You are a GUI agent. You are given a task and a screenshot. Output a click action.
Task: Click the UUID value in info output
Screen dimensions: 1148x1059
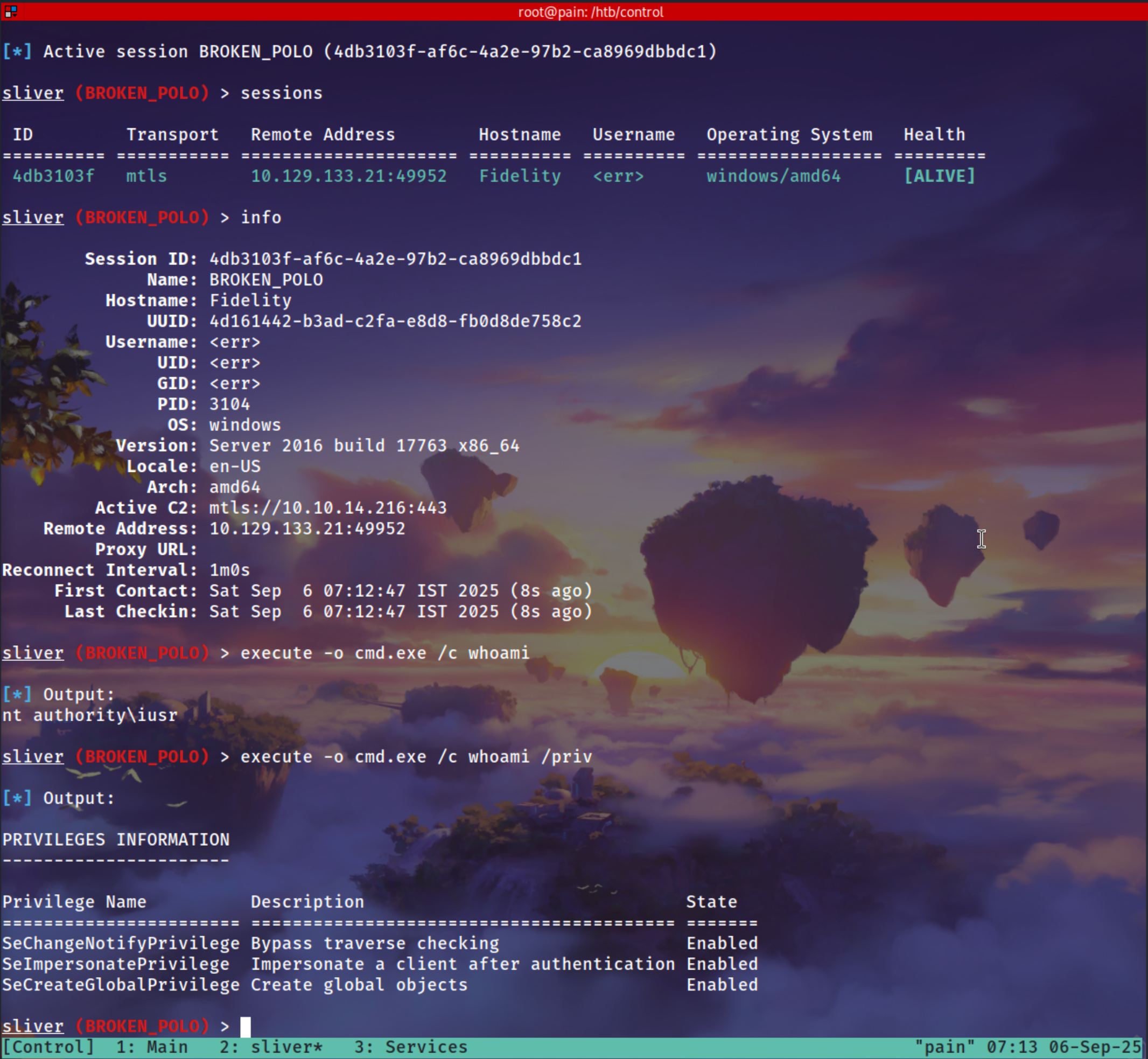(x=395, y=321)
